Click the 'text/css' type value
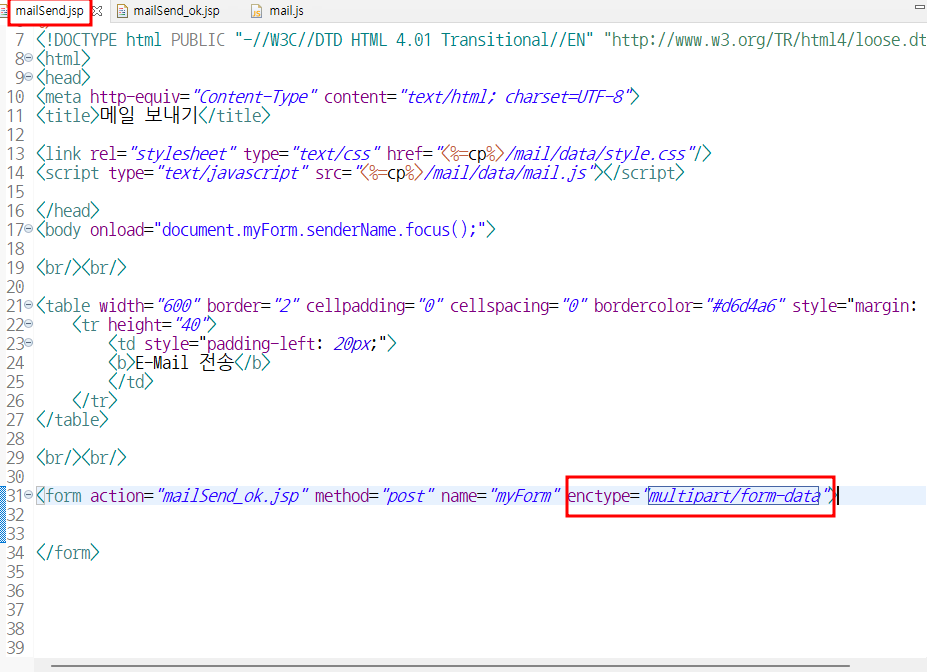The width and height of the screenshot is (927, 672). coord(335,154)
